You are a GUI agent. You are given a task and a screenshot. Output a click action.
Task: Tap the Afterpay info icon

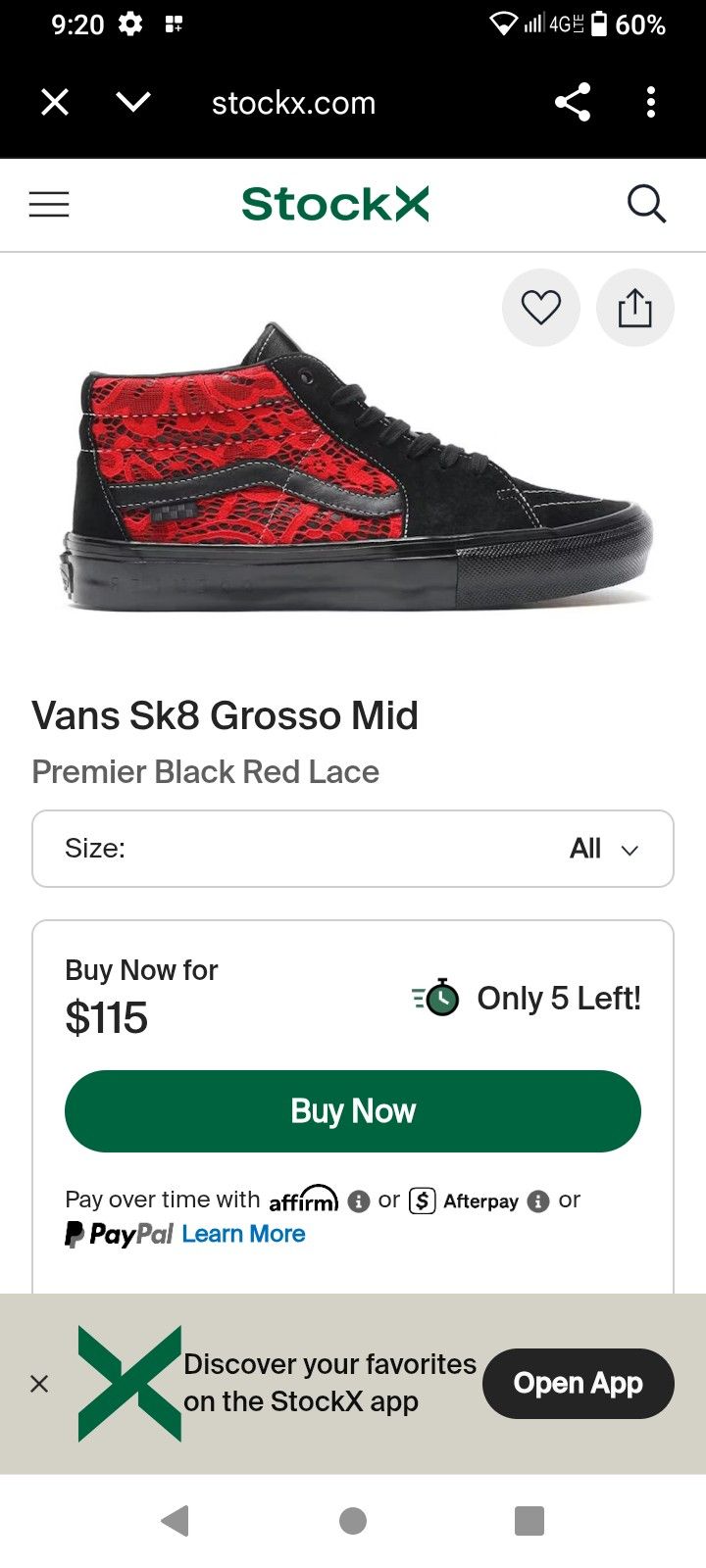click(x=538, y=1200)
